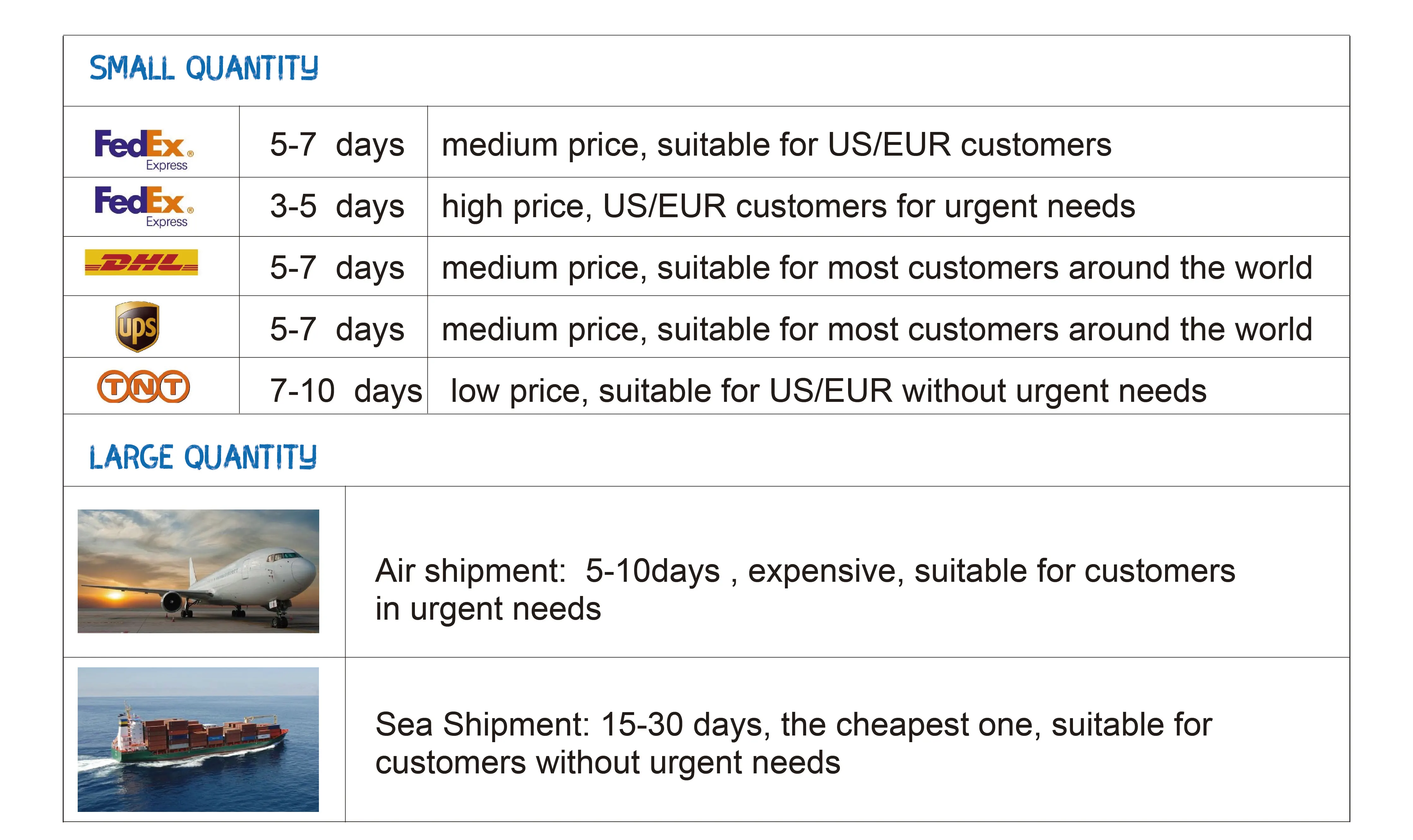Viewport: 1413px width, 840px height.
Task: Click the FedEx Express logo in the high price row
Action: (x=144, y=206)
